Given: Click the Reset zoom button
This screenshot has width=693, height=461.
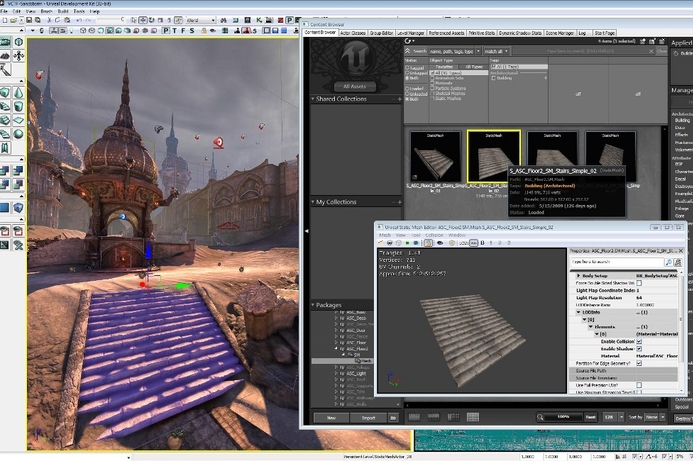Looking at the screenshot, I should (x=590, y=417).
